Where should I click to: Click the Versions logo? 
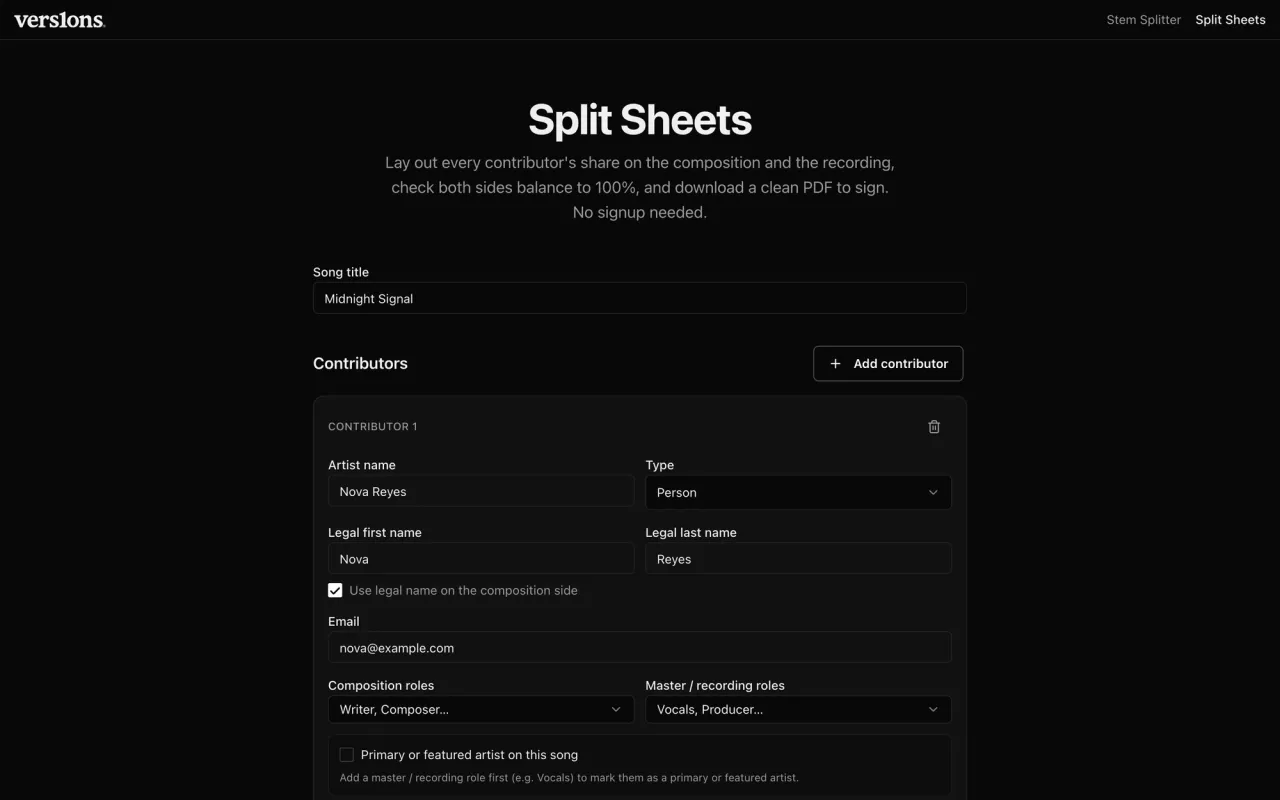coord(59,20)
